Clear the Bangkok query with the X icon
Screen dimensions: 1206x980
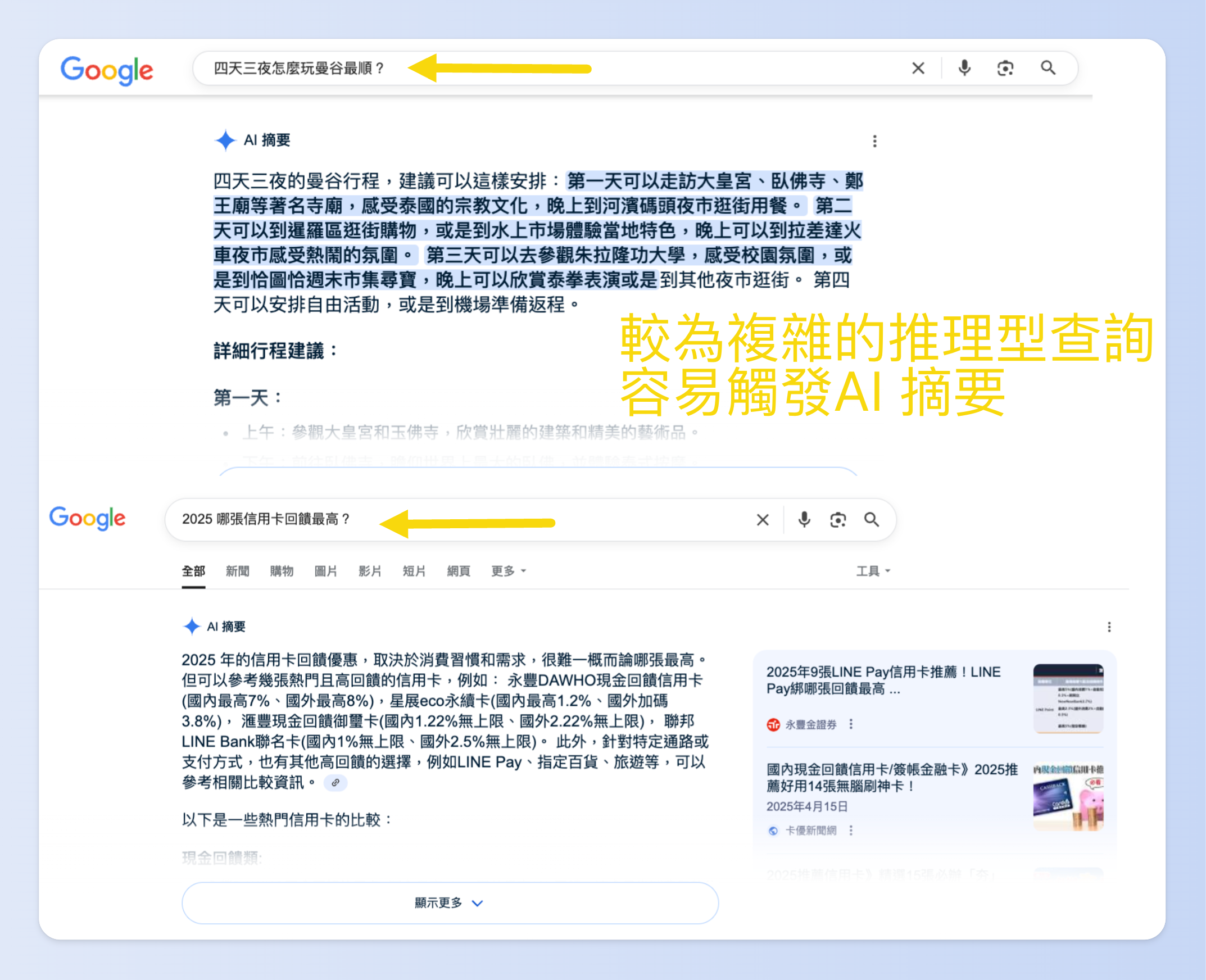pyautogui.click(x=918, y=69)
